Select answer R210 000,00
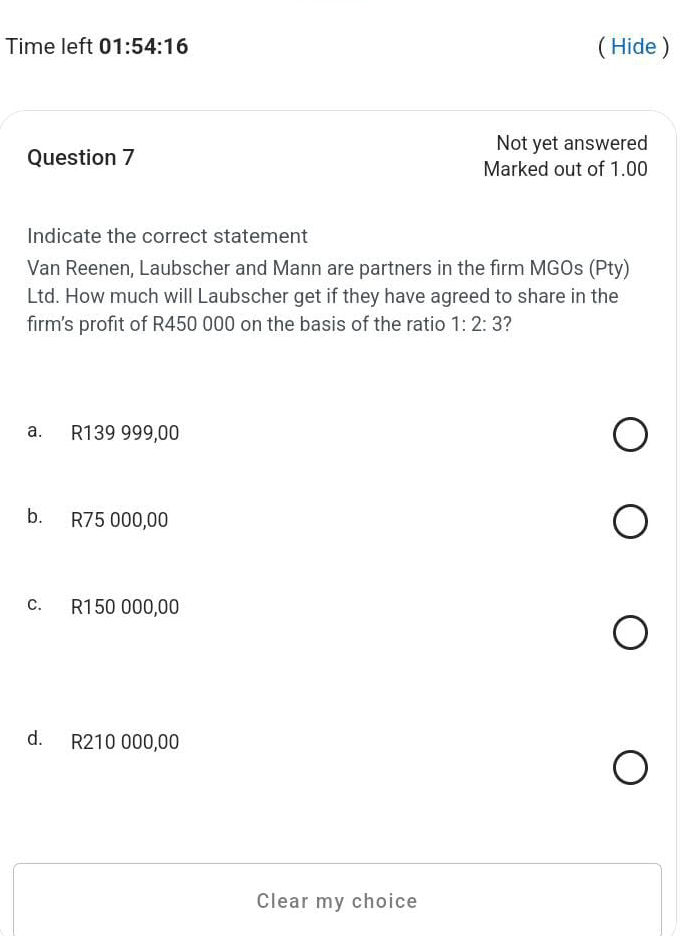693x936 pixels. (125, 742)
